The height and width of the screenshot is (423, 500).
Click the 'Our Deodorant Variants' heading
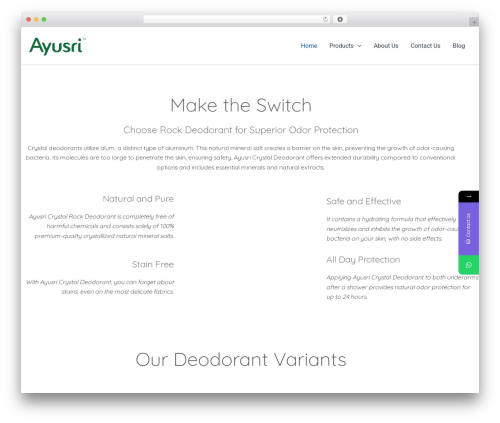241,360
